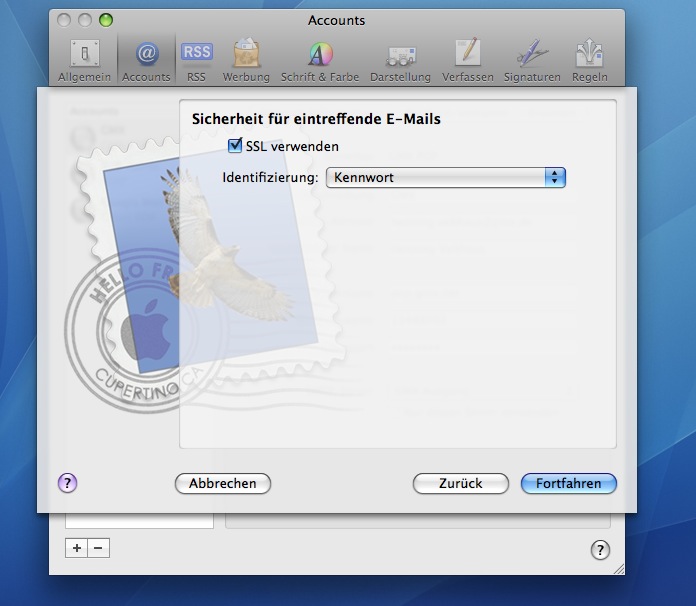Open Regeln rules preferences

point(589,61)
